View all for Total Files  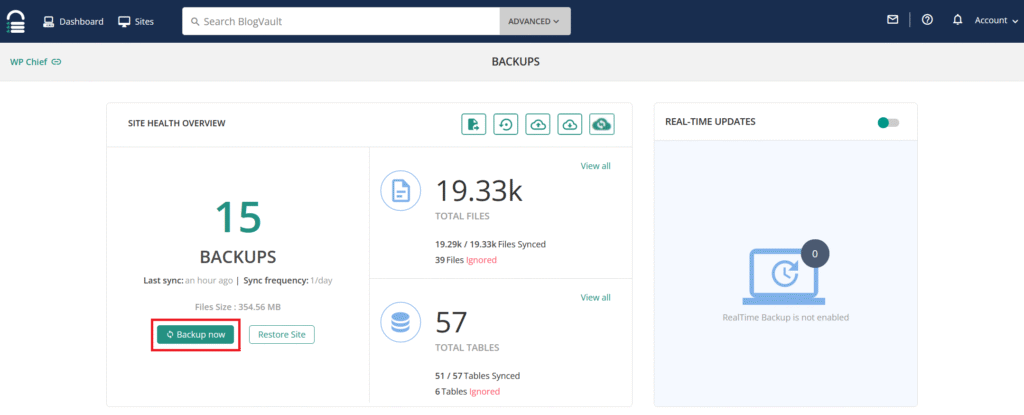[x=596, y=166]
